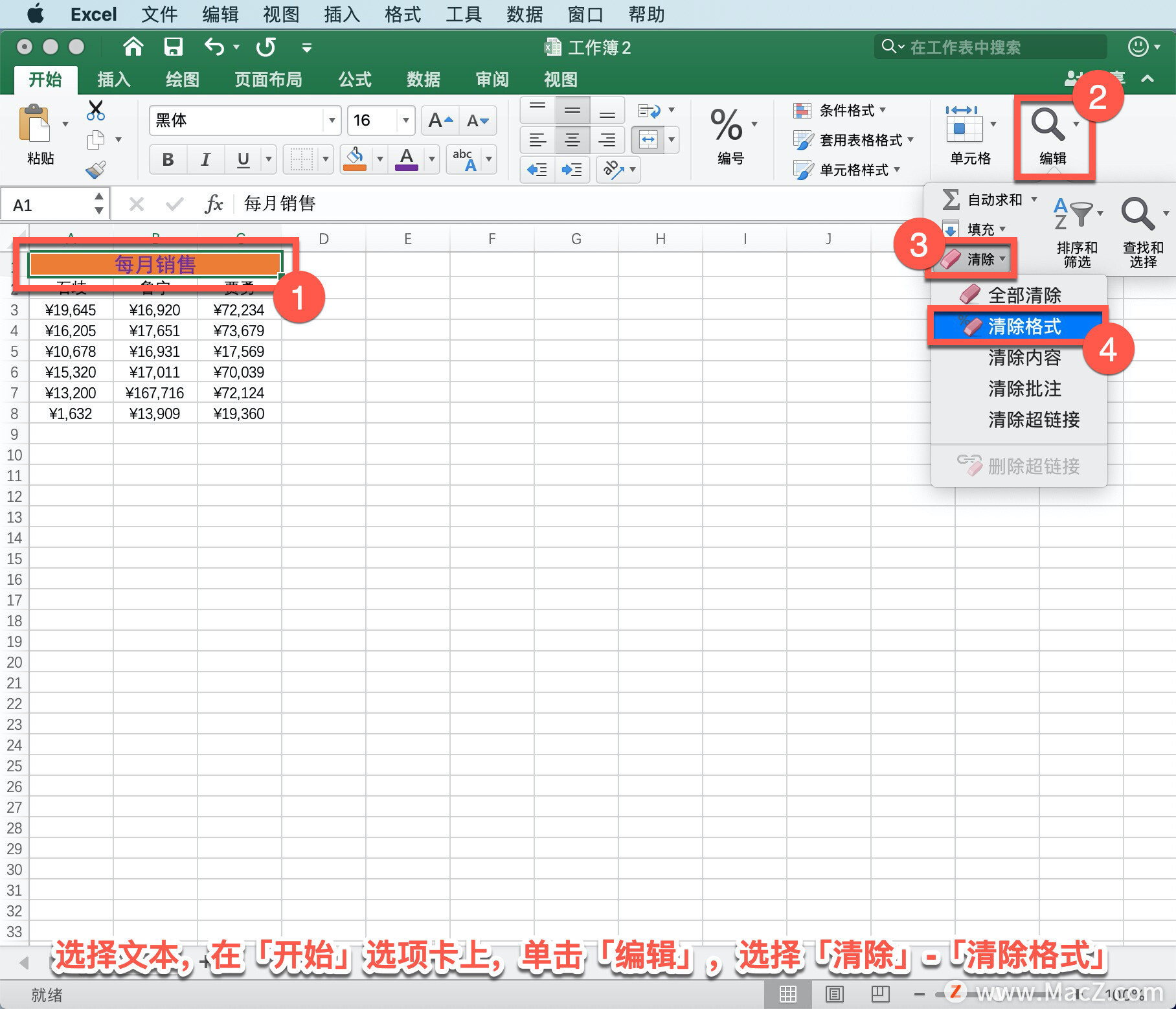Click the AutoSum sigma icon

click(x=951, y=199)
